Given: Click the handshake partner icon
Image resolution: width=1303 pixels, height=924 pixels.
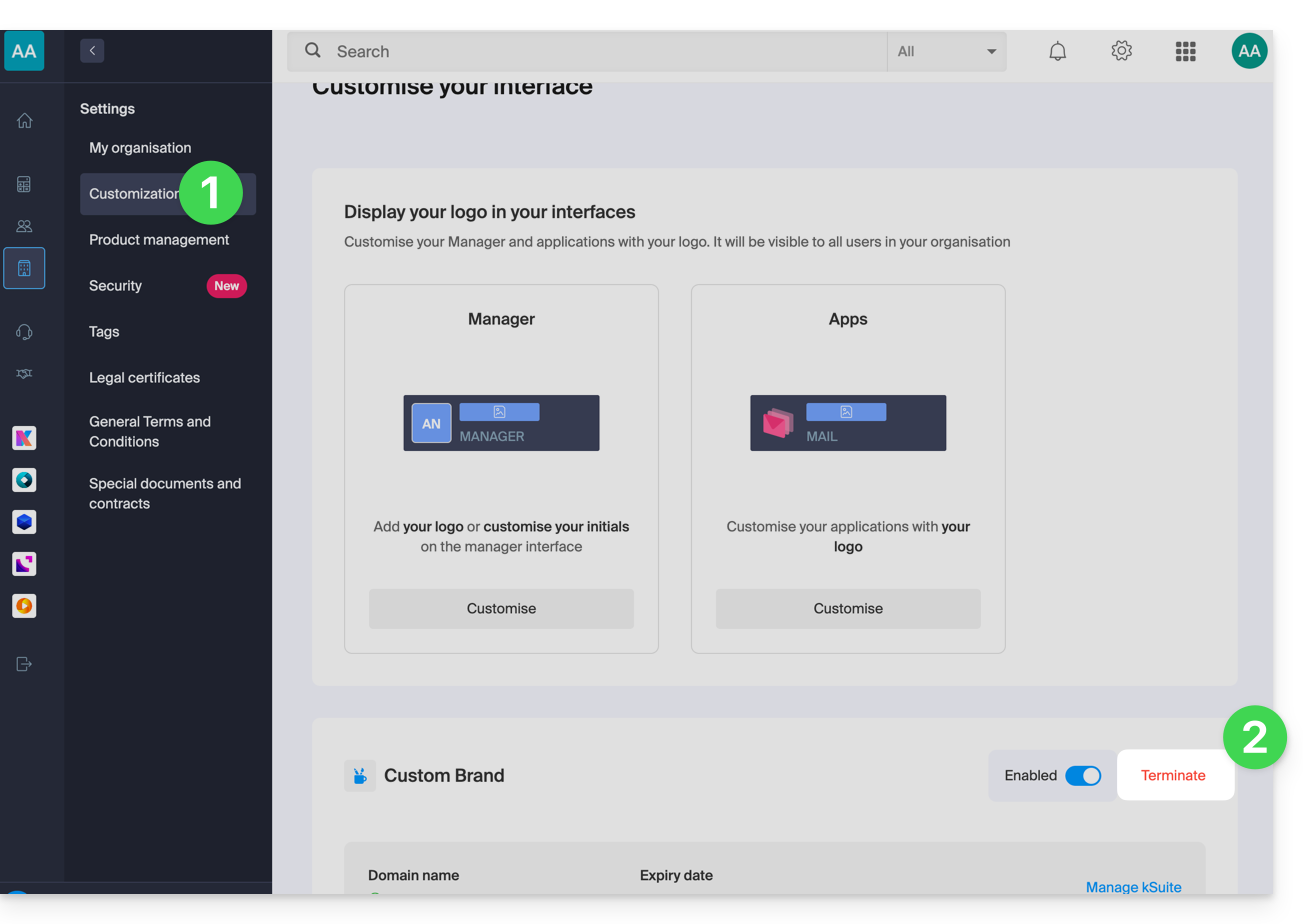Looking at the screenshot, I should click(24, 373).
